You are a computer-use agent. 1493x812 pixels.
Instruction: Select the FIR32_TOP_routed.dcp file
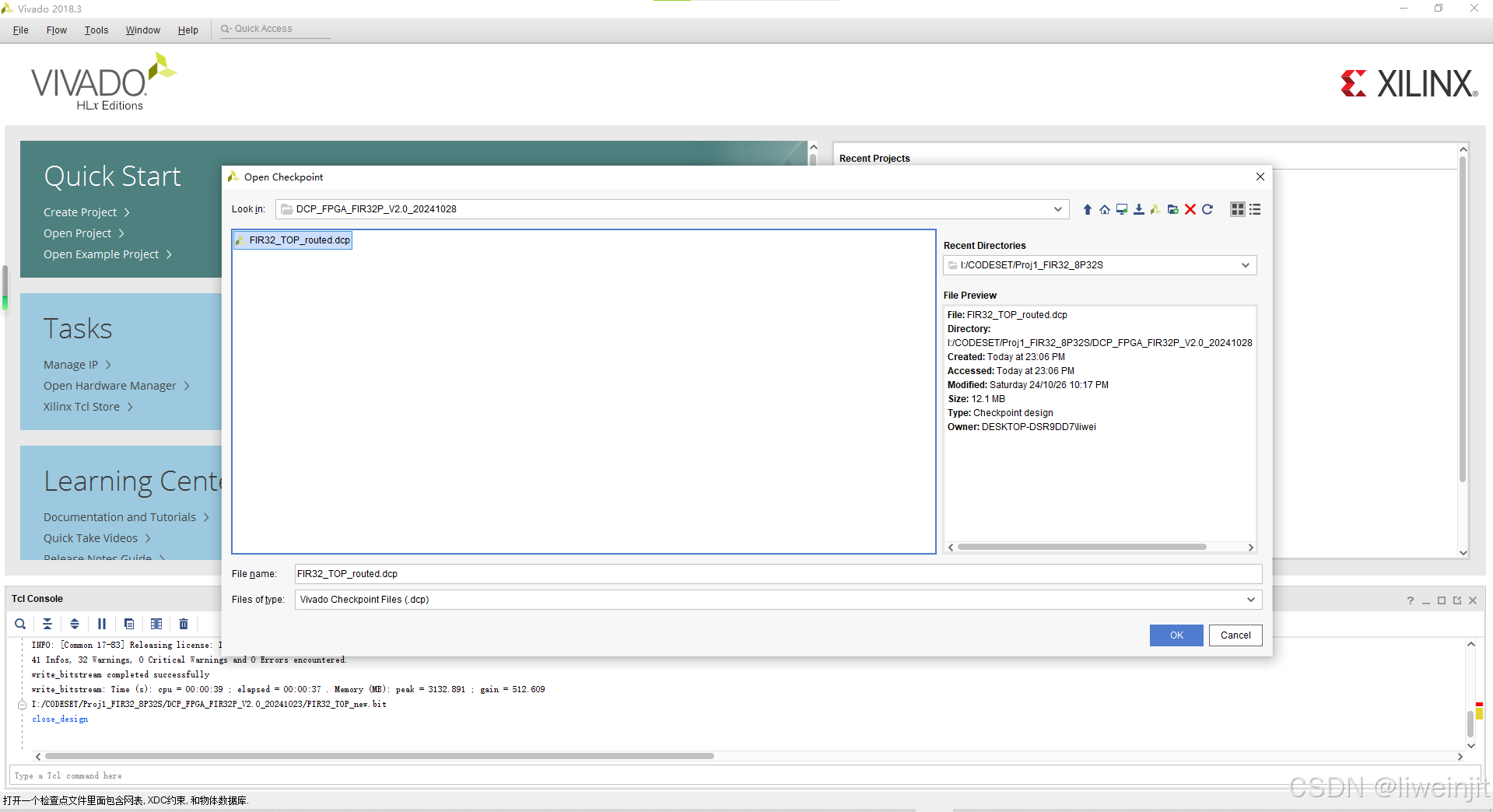(293, 240)
